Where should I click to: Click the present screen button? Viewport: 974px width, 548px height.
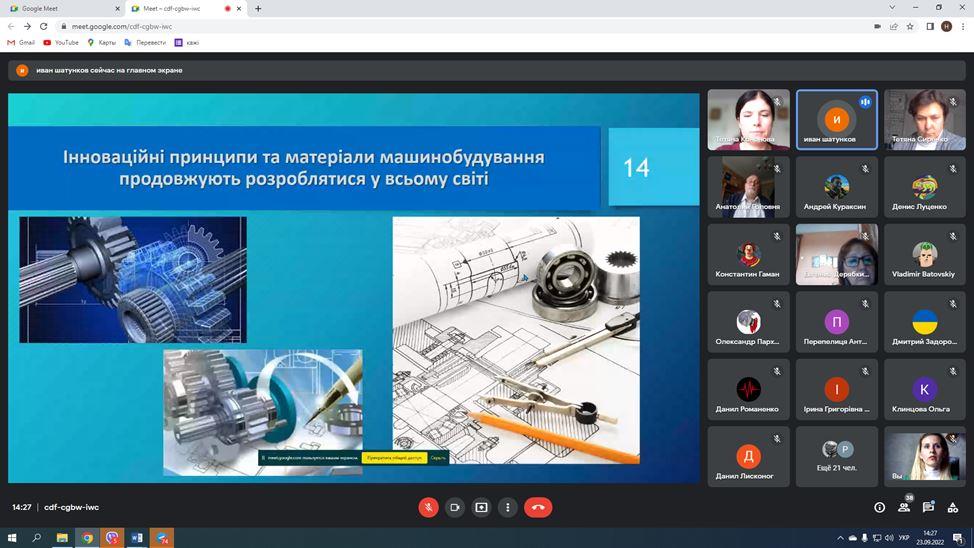(x=481, y=508)
